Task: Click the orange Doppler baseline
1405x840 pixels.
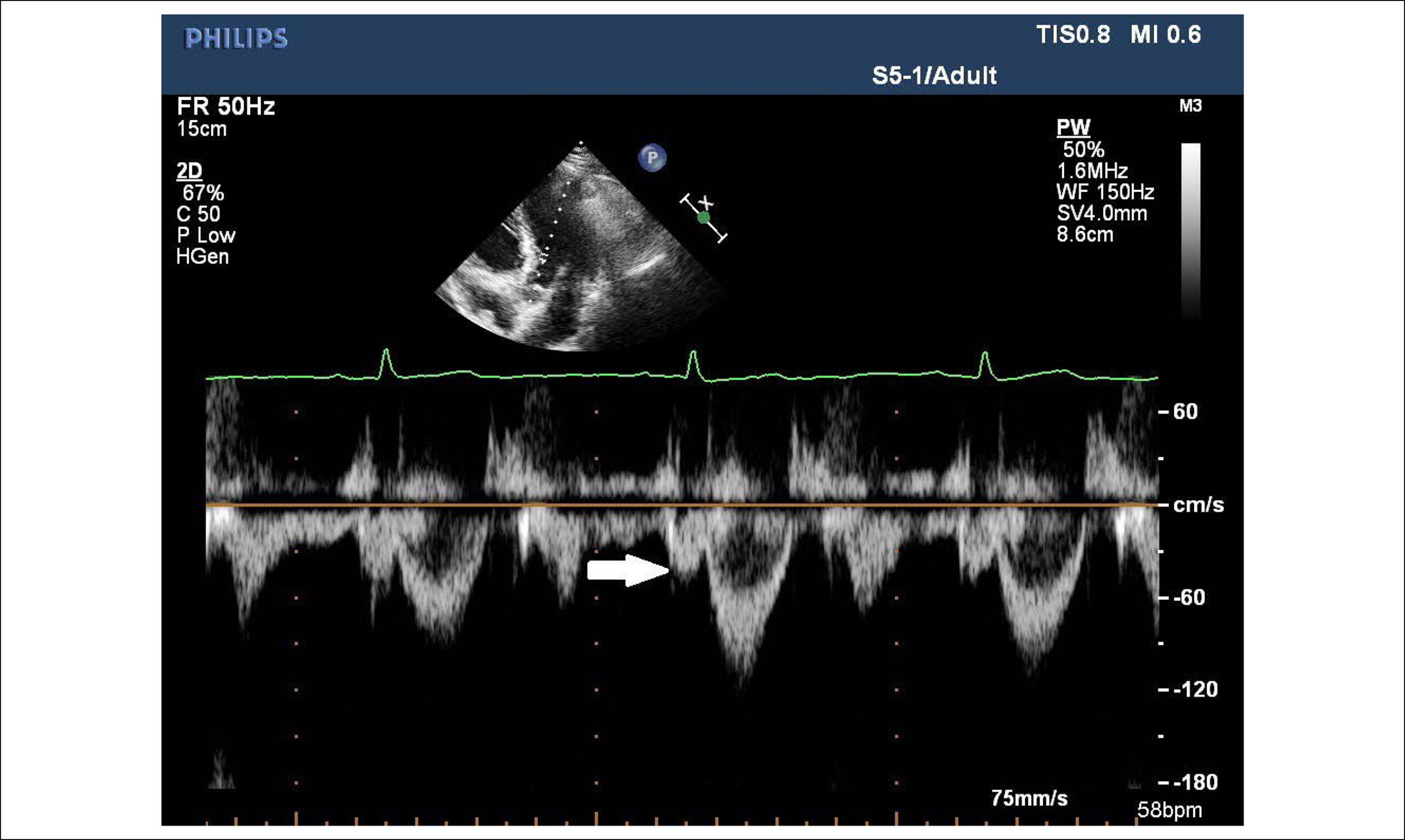Action: pyautogui.click(x=682, y=504)
